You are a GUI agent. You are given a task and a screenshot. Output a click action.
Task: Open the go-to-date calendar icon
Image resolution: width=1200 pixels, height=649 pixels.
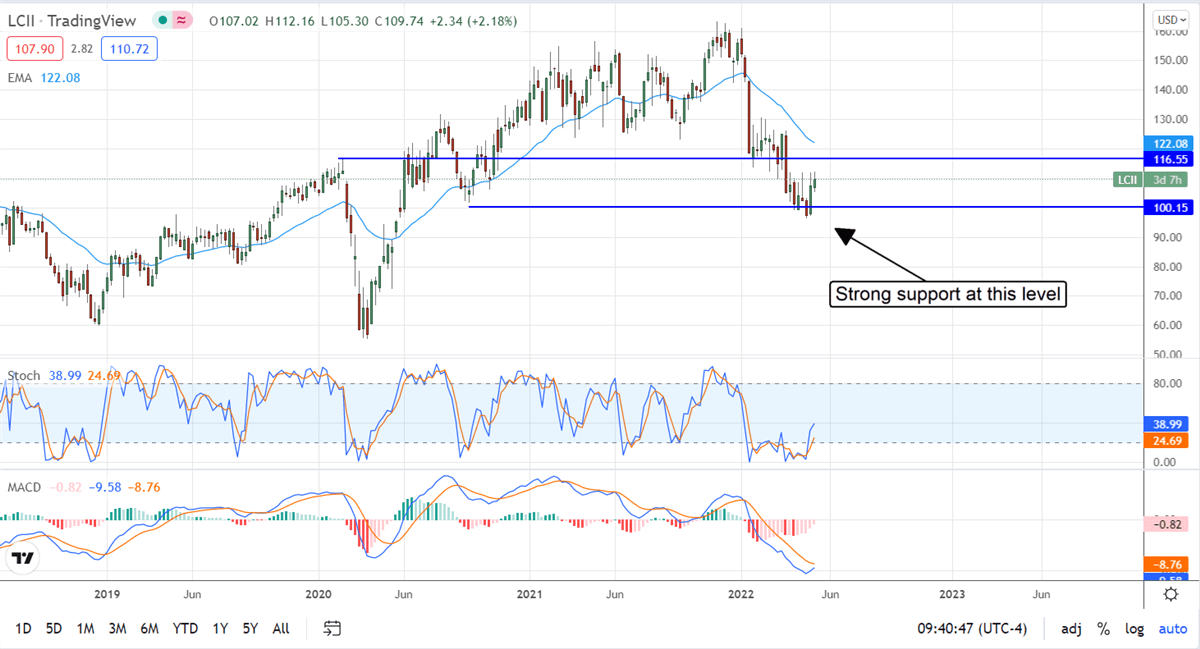[330, 628]
